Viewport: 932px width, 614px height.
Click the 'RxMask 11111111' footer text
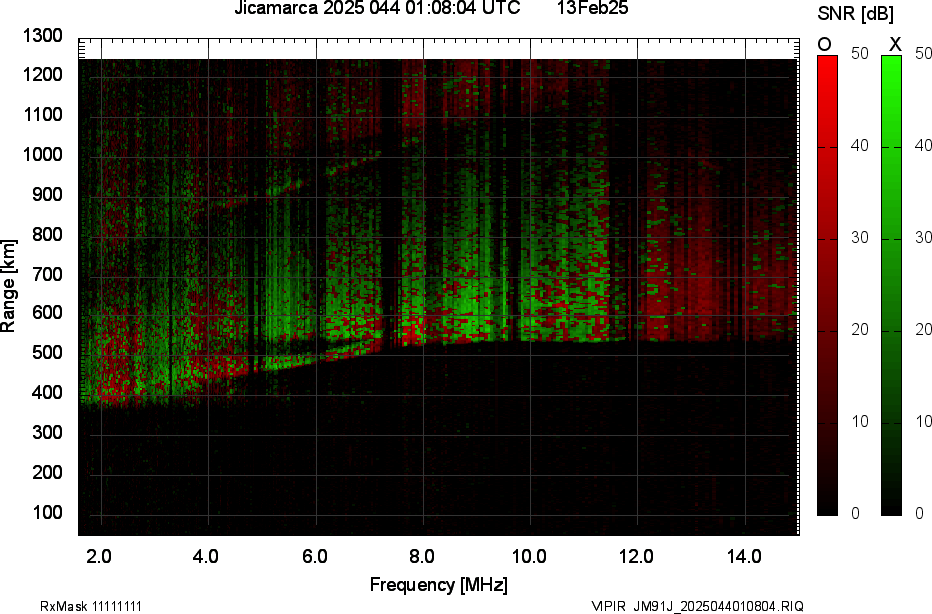(91, 606)
